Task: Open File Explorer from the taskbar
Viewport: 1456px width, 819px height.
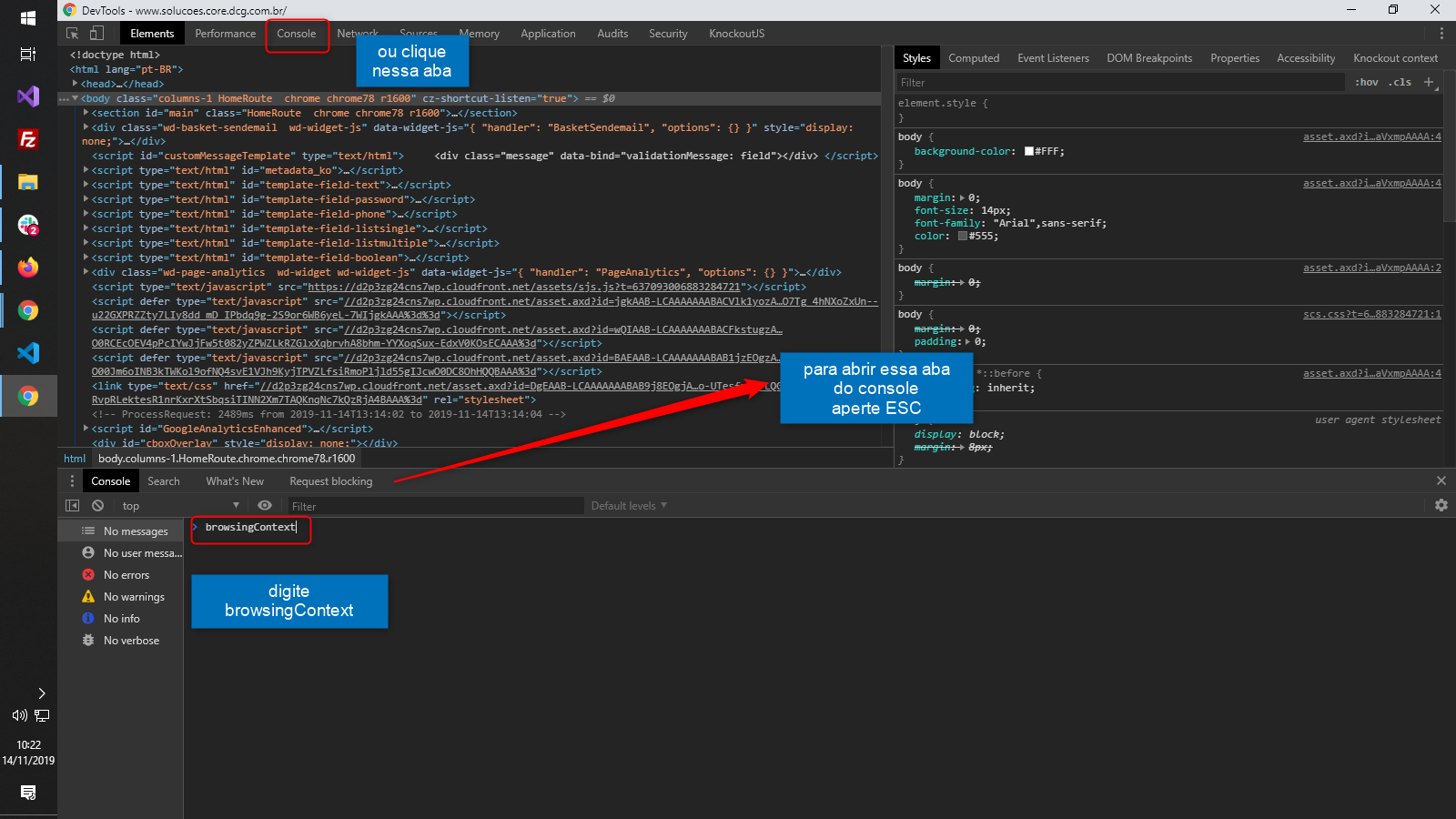Action: coord(28,181)
